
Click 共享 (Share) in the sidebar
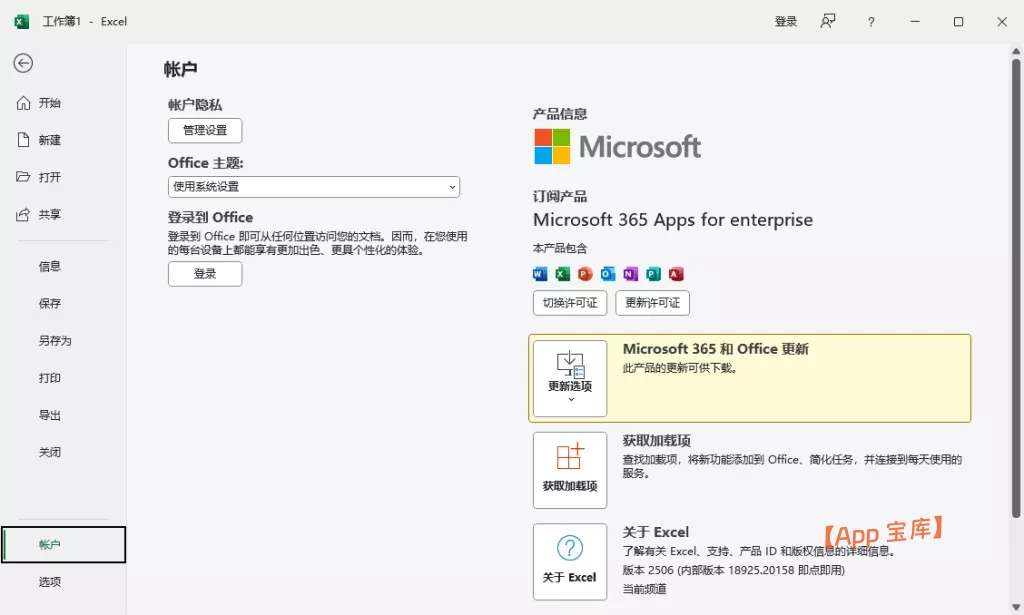(49, 214)
